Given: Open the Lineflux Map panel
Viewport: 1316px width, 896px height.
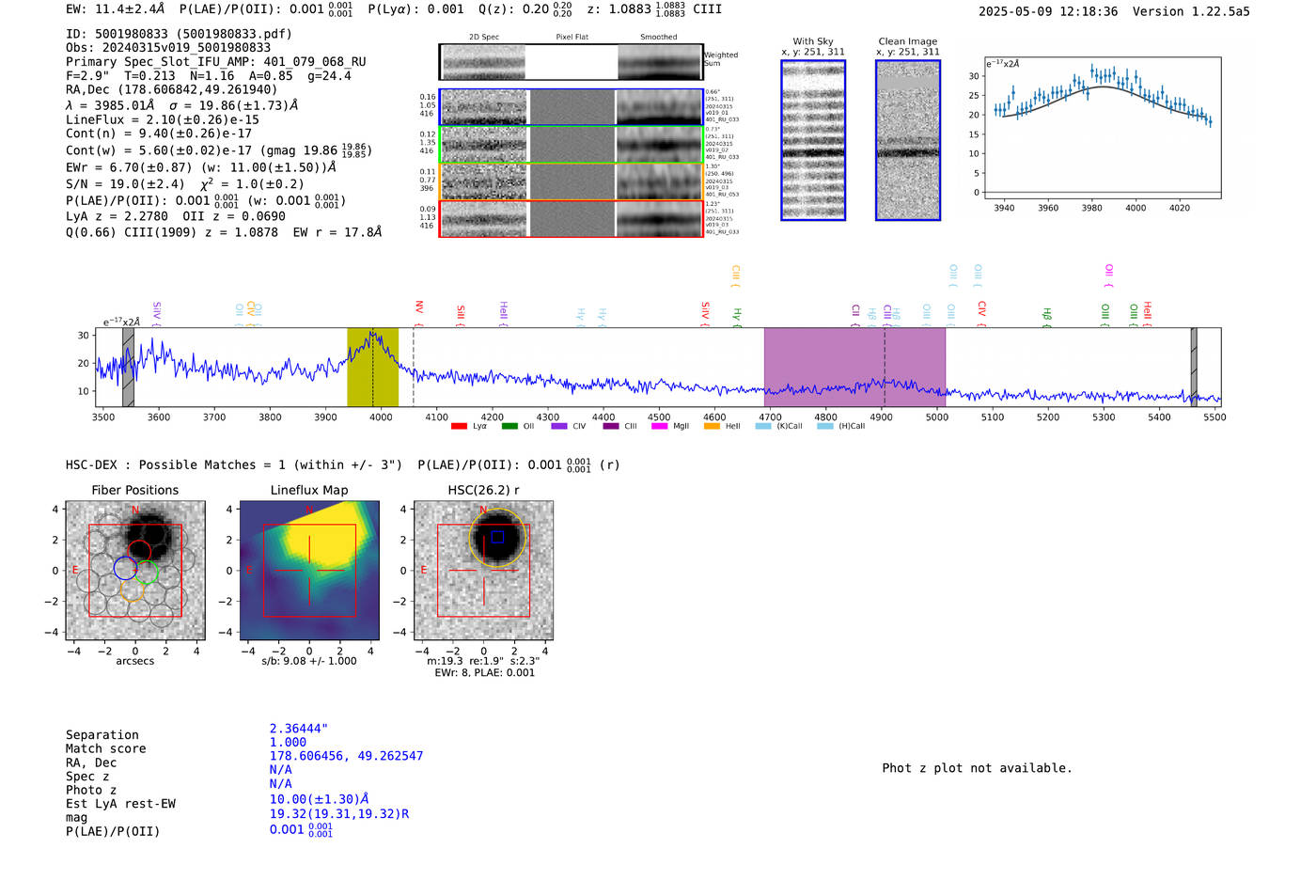Looking at the screenshot, I should pyautogui.click(x=309, y=571).
